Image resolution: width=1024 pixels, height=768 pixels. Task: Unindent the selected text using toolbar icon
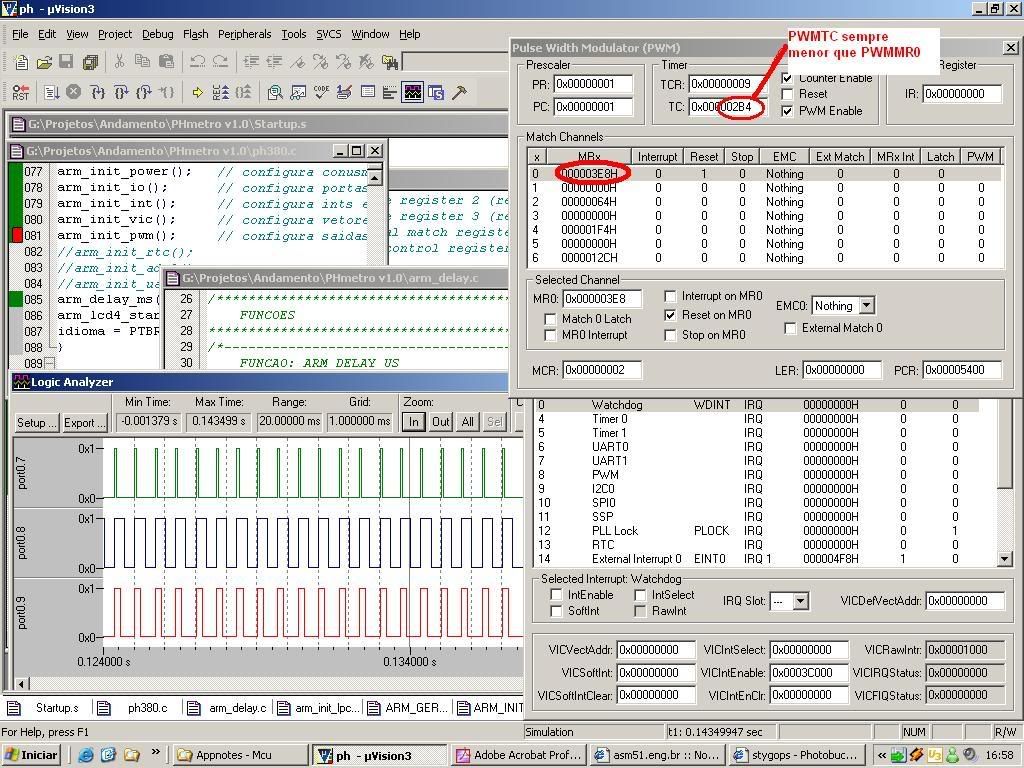(274, 61)
